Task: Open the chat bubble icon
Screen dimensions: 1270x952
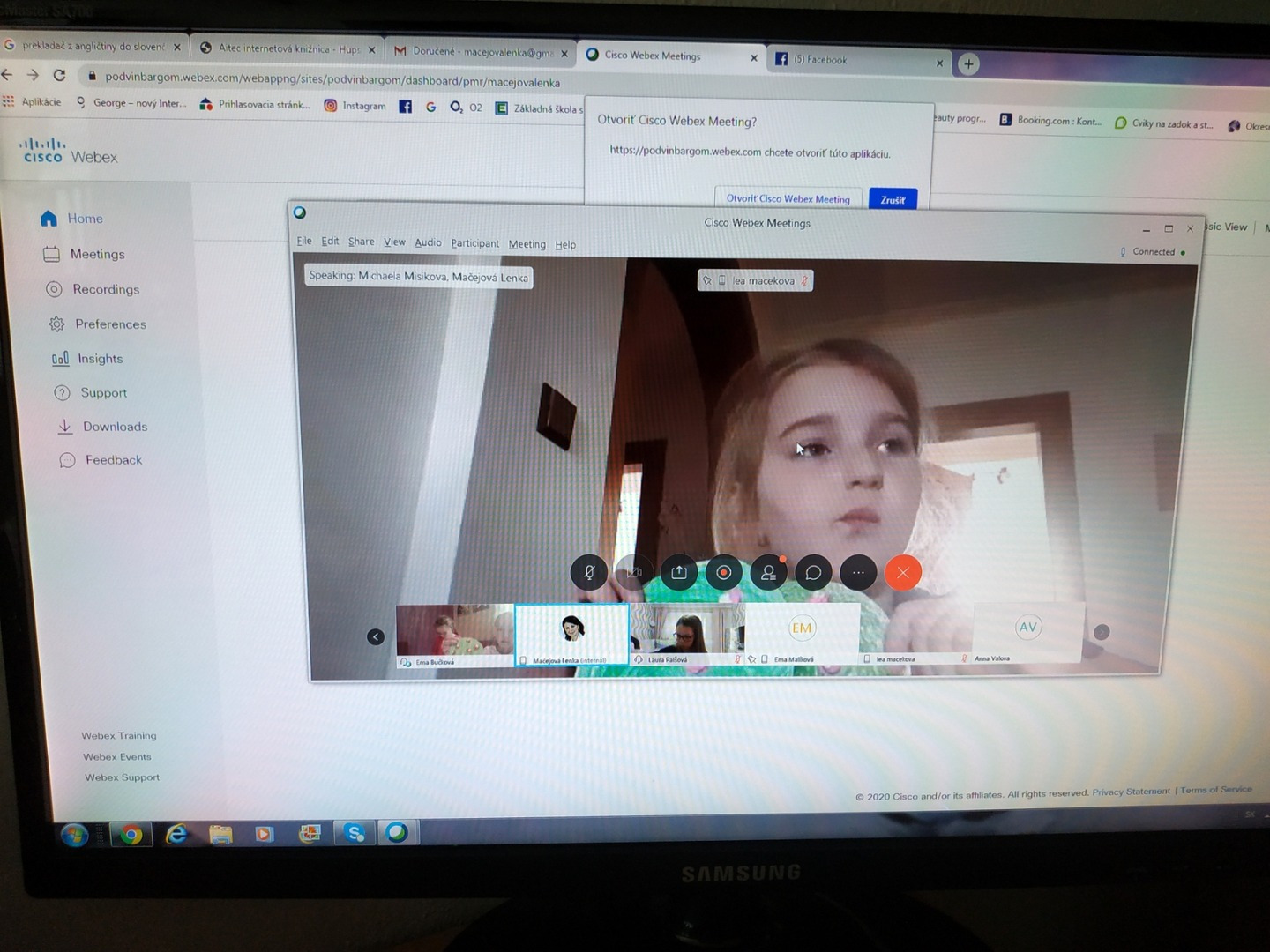Action: point(813,572)
